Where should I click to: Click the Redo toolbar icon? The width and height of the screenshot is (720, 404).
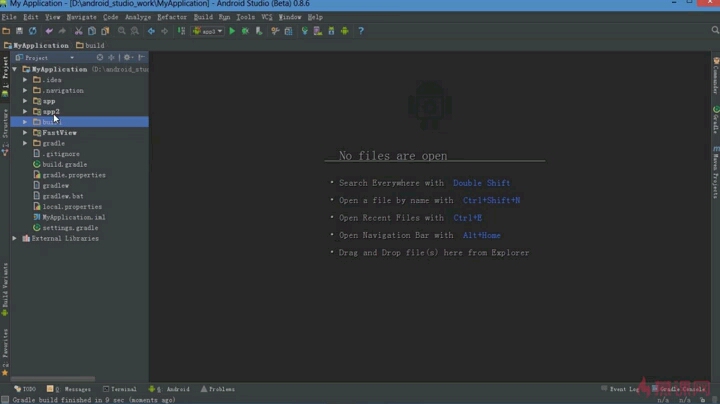(62, 31)
